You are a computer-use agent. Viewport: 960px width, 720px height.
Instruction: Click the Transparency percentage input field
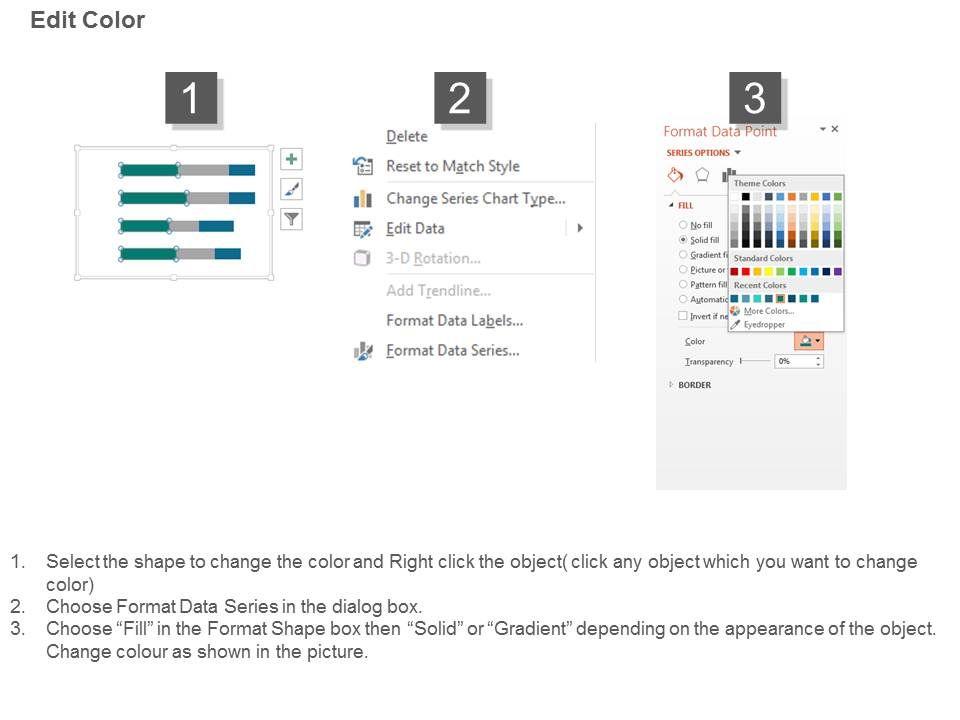coord(796,361)
